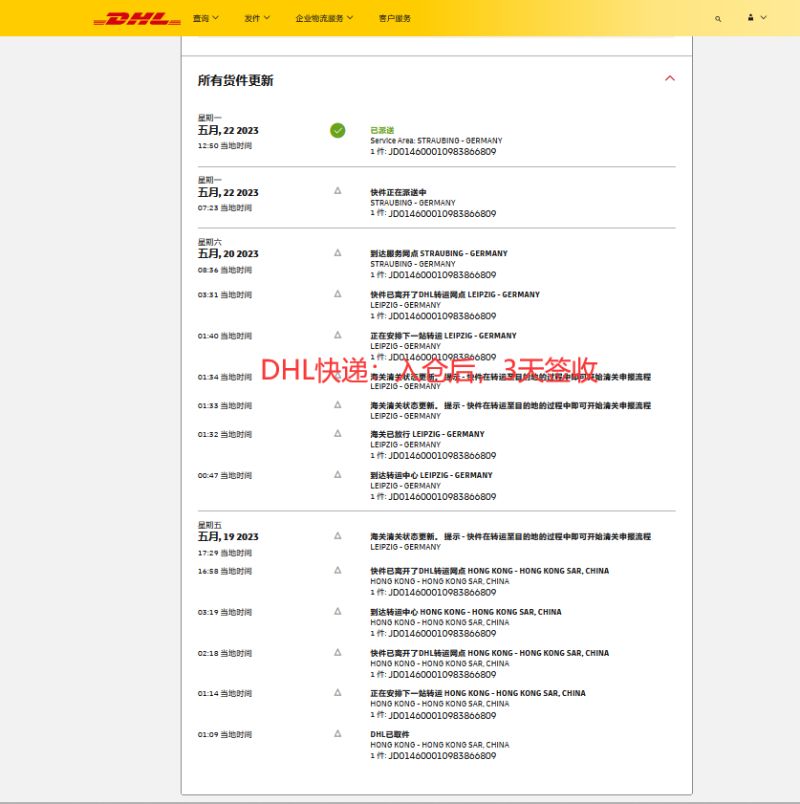Screen dimensions: 800x804
Task: Expand the account dropdown chevron
Action: 764,17
